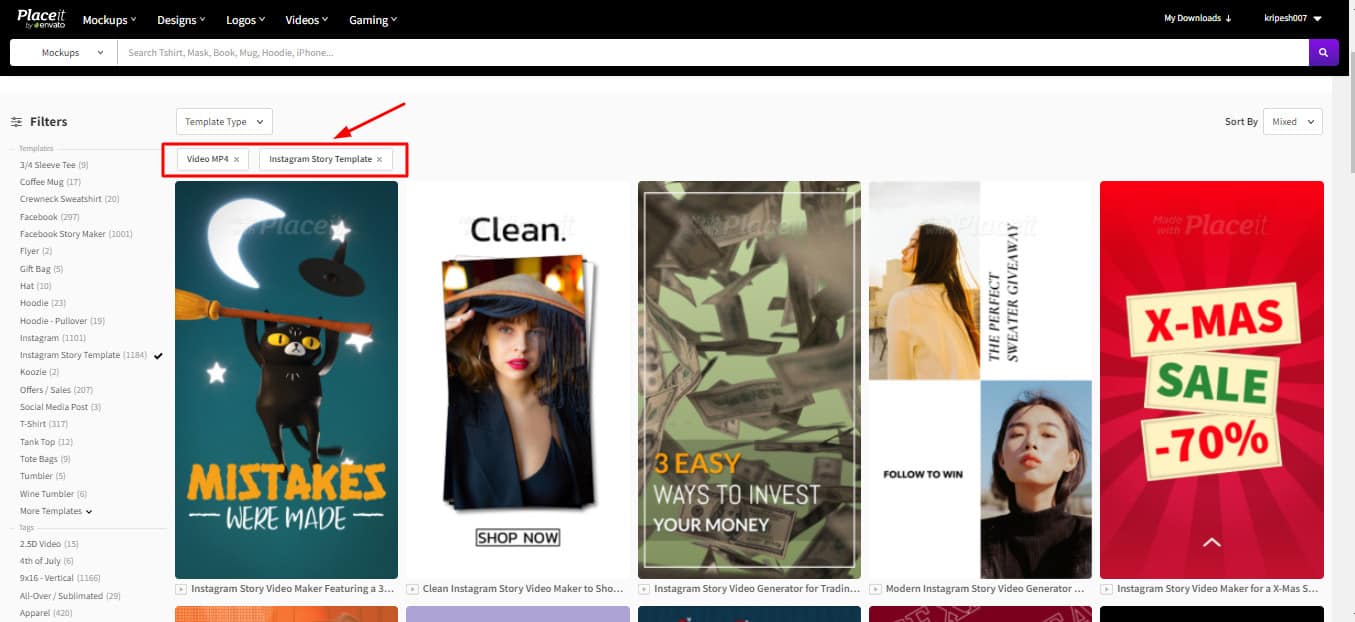Select the T-Shirt template filter

[34, 424]
